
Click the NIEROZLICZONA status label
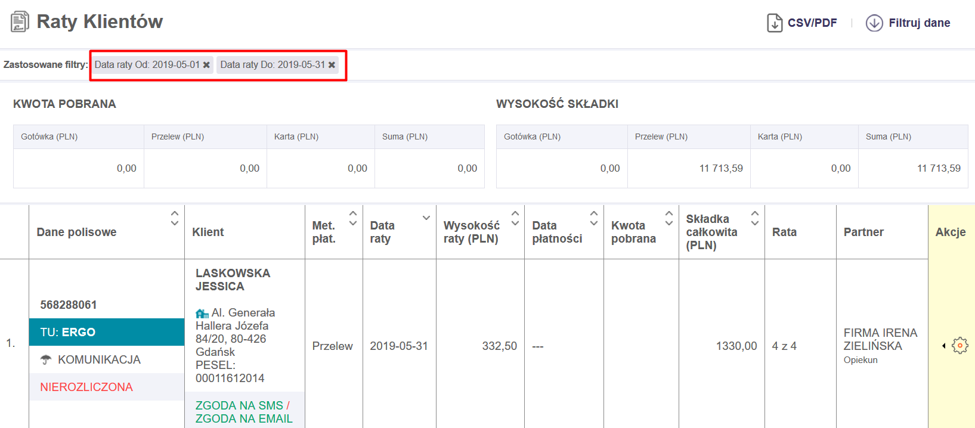tap(86, 387)
